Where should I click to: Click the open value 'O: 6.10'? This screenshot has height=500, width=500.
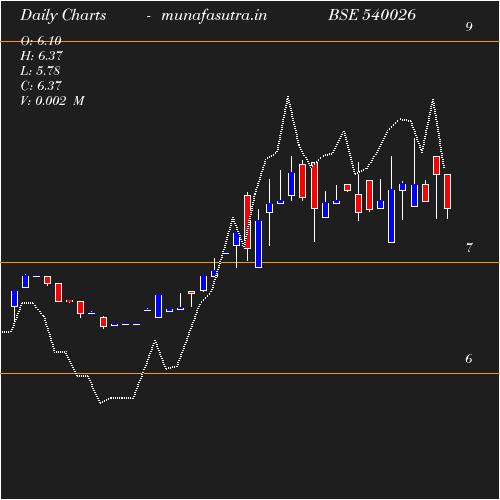click(41, 41)
